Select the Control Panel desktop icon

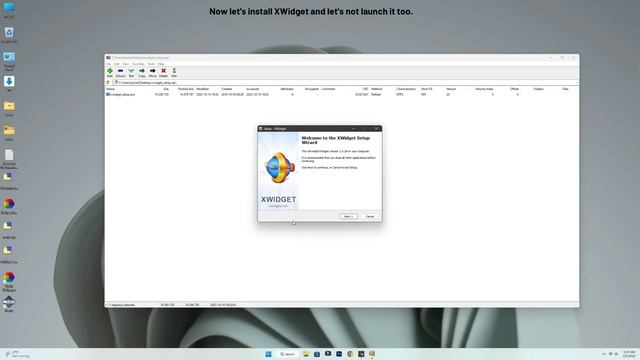pyautogui.click(x=9, y=60)
